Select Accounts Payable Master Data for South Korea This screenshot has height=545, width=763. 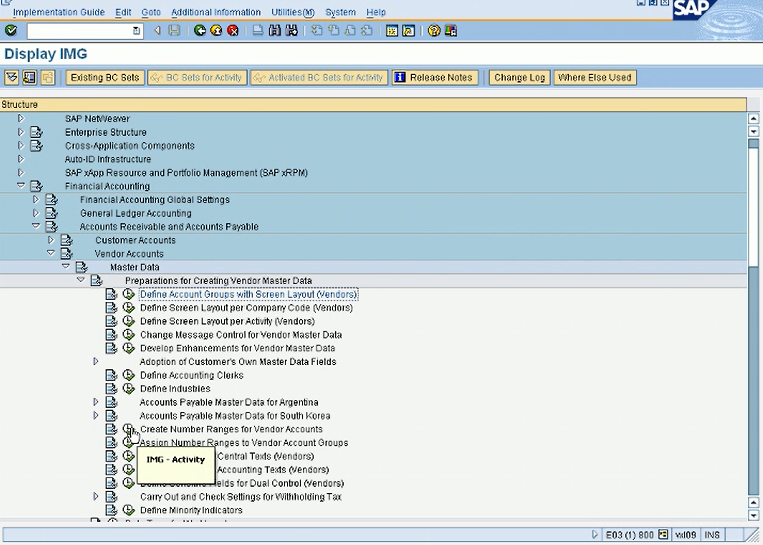point(235,416)
